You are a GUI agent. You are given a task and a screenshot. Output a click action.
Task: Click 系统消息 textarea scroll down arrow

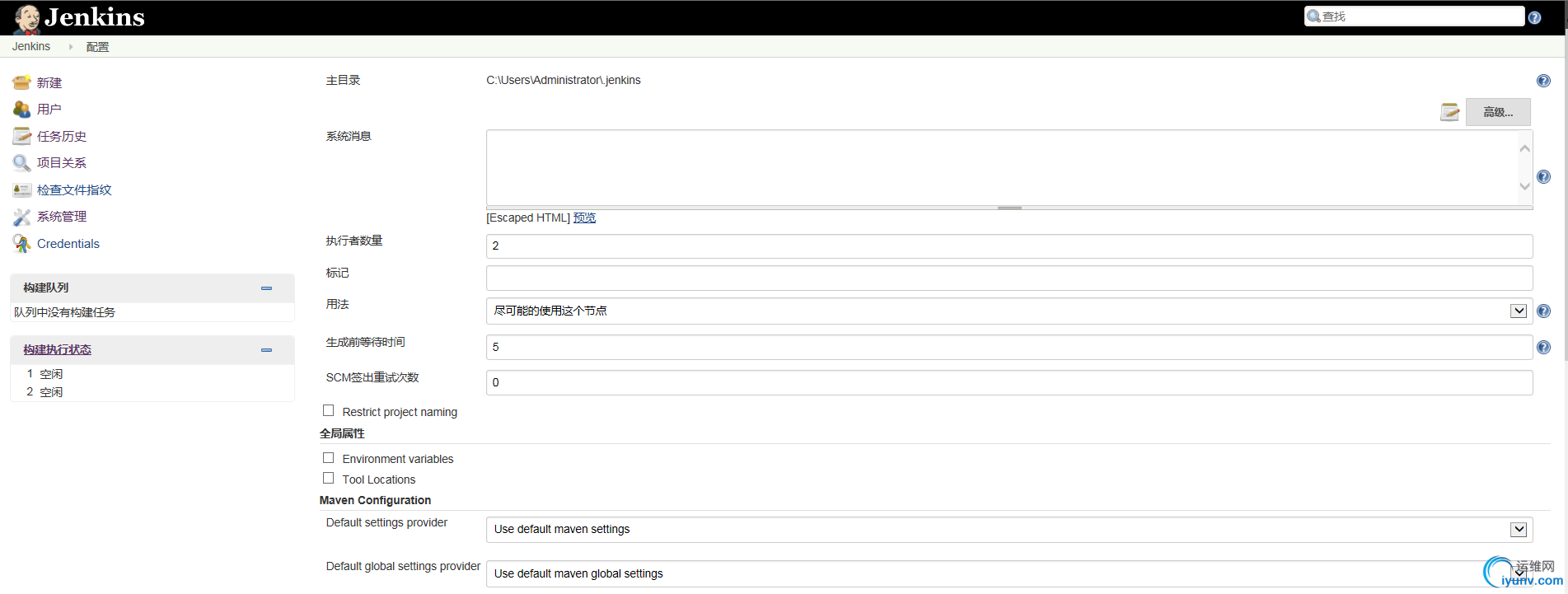(x=1524, y=186)
